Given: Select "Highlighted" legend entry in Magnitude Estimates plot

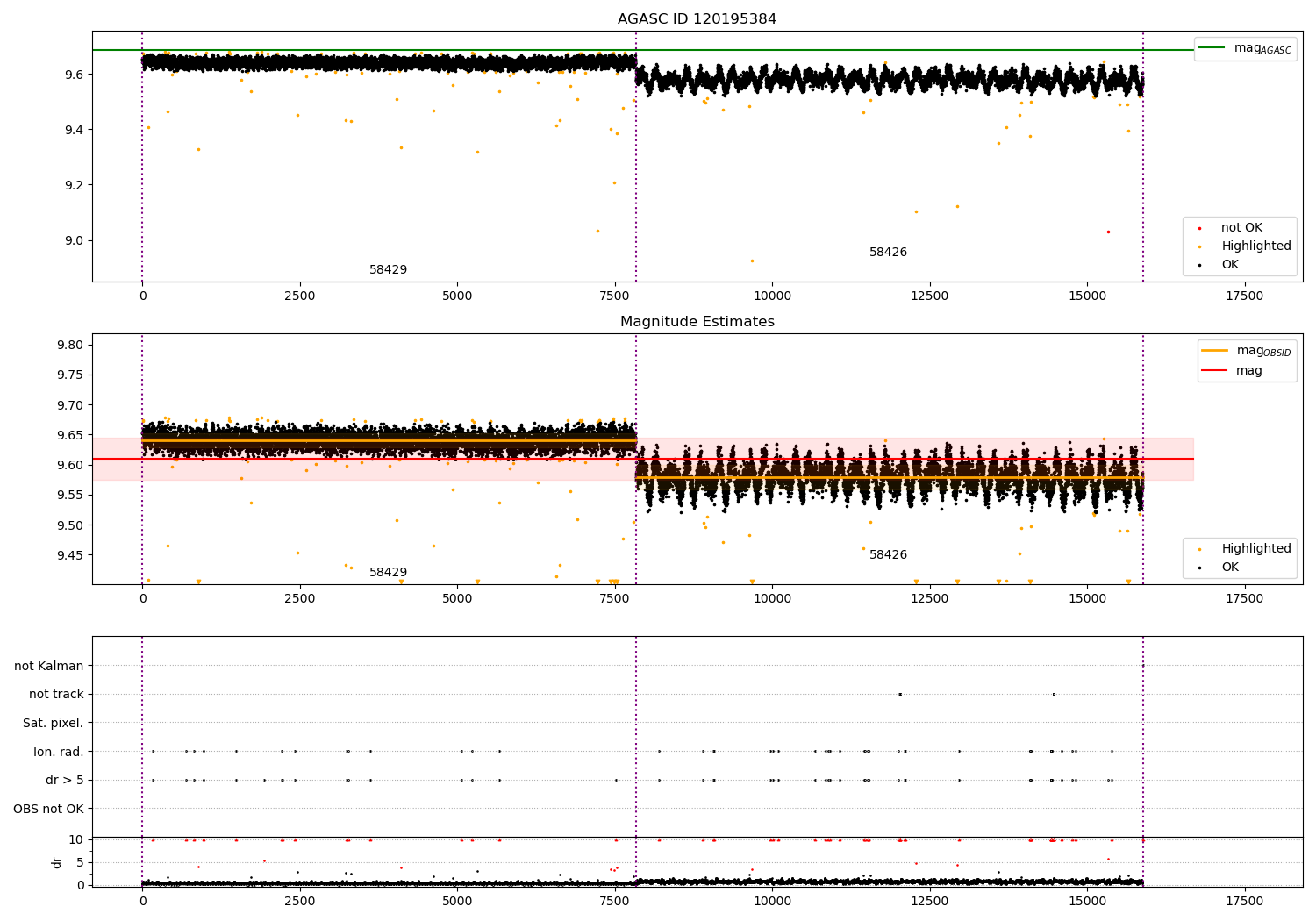Looking at the screenshot, I should point(1256,549).
